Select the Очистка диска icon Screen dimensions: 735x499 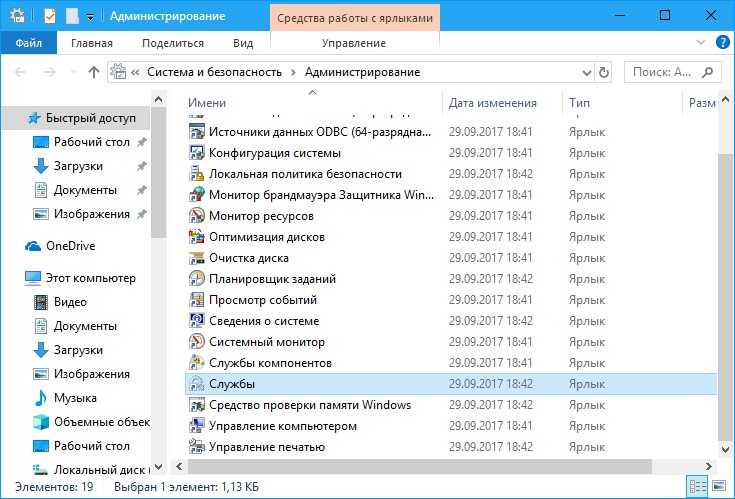196,258
